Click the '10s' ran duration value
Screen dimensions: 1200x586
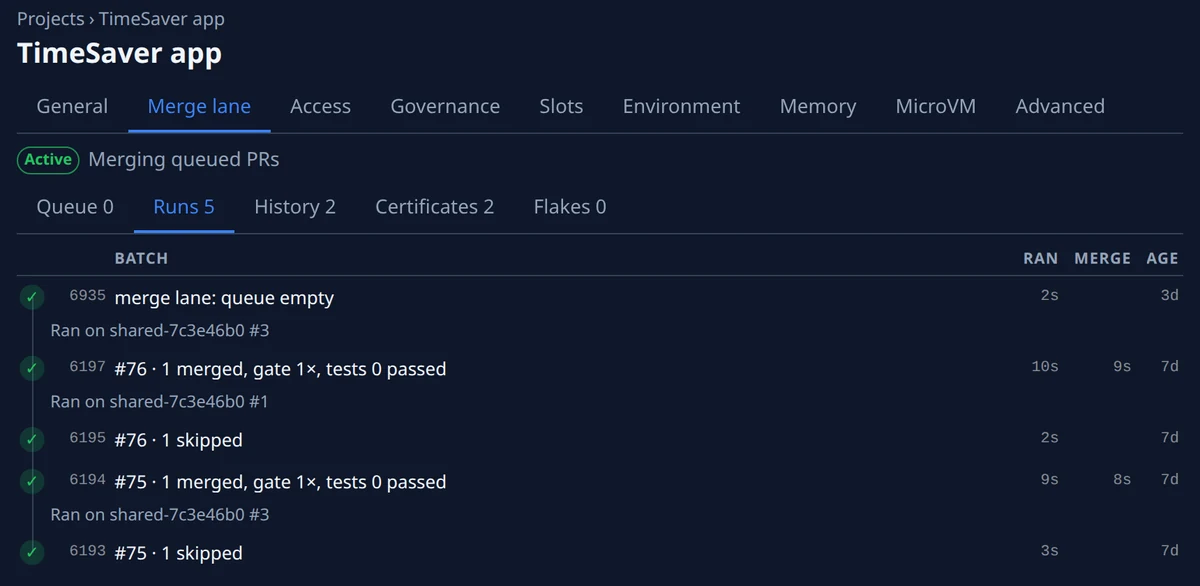coord(1044,367)
